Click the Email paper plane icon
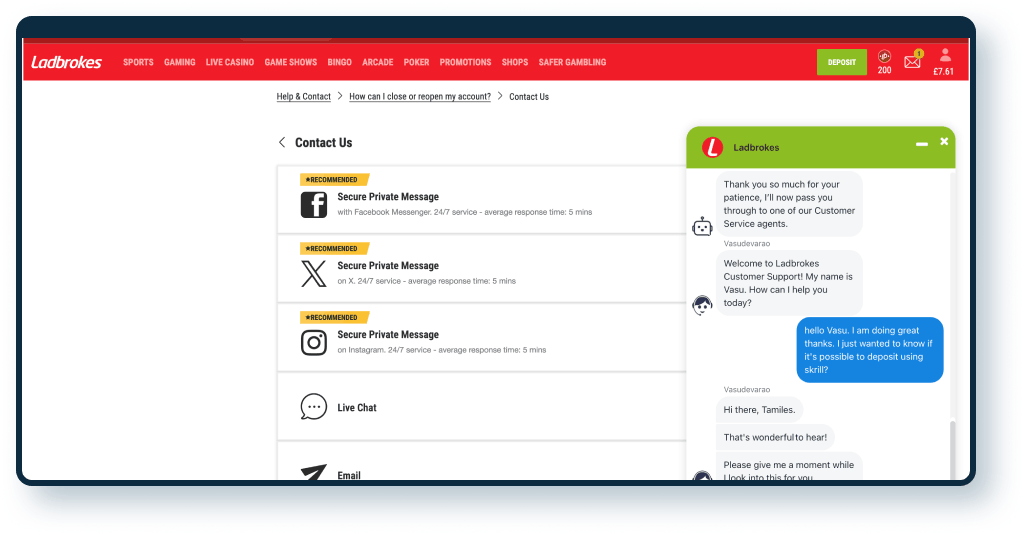The image size is (1024, 534). (313, 472)
